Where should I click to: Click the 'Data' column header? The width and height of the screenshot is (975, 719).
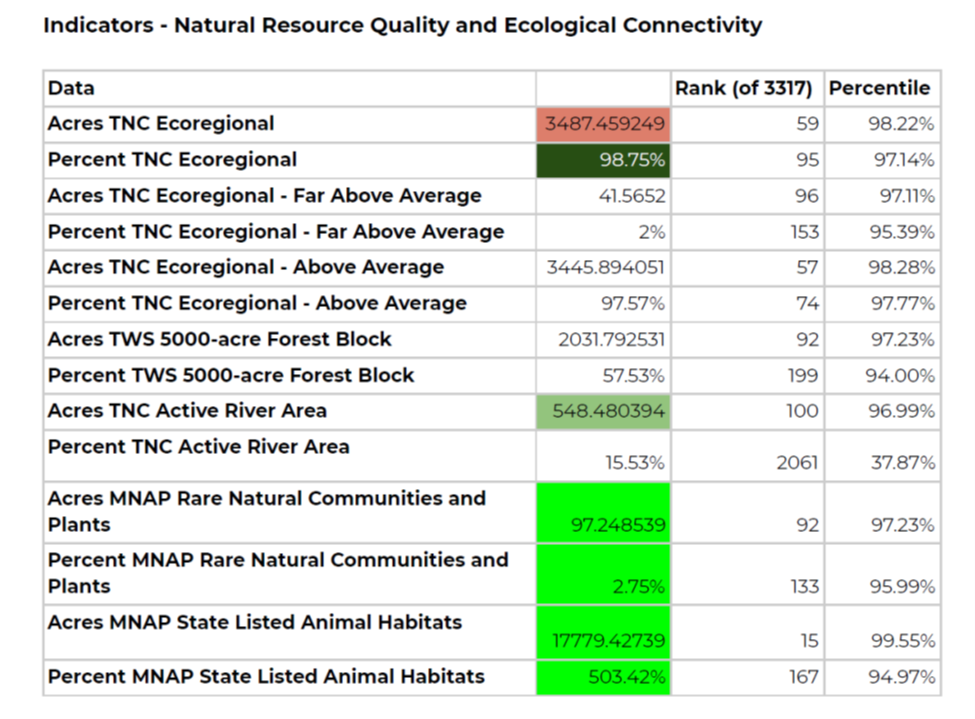tap(72, 88)
